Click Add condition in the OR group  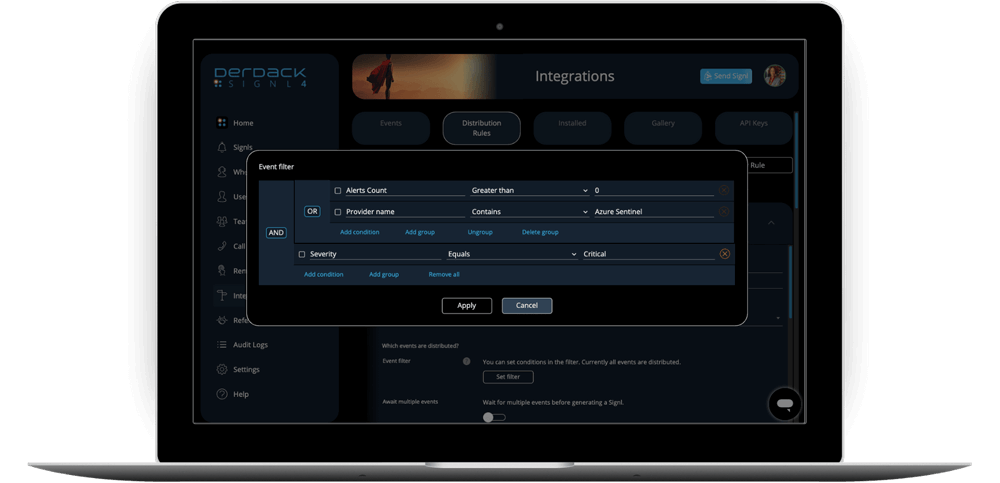pyautogui.click(x=360, y=232)
